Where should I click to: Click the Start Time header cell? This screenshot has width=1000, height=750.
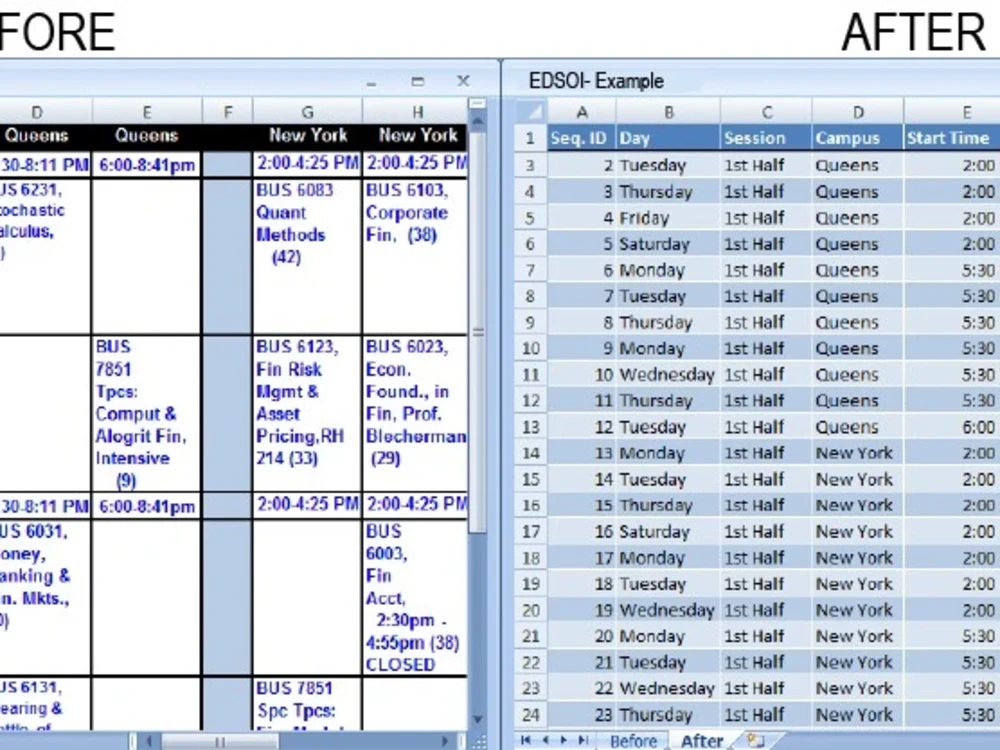click(952, 138)
